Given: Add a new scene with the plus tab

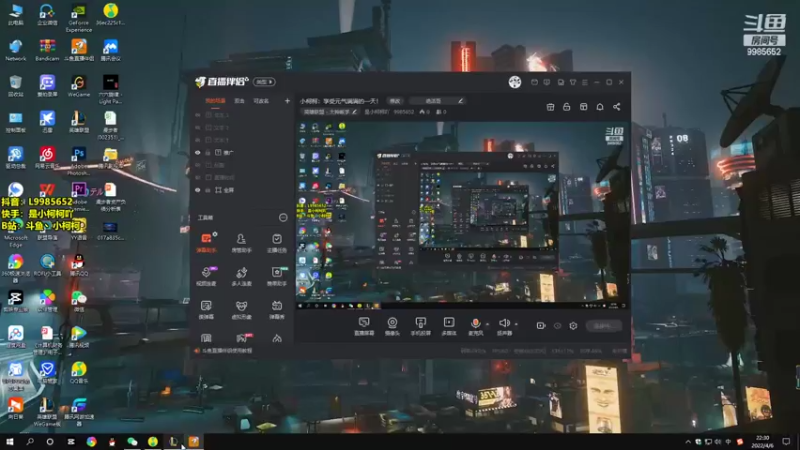Looking at the screenshot, I should pyautogui.click(x=287, y=101).
